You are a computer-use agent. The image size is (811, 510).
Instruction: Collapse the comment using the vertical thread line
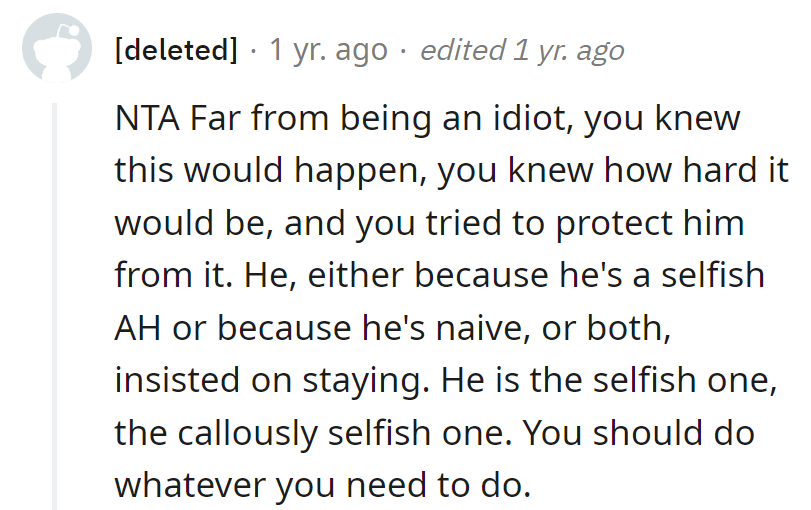tap(55, 300)
